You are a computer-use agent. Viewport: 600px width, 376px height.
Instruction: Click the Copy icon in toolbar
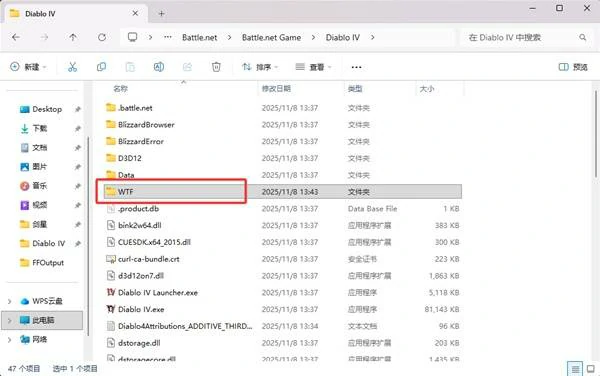(x=101, y=67)
